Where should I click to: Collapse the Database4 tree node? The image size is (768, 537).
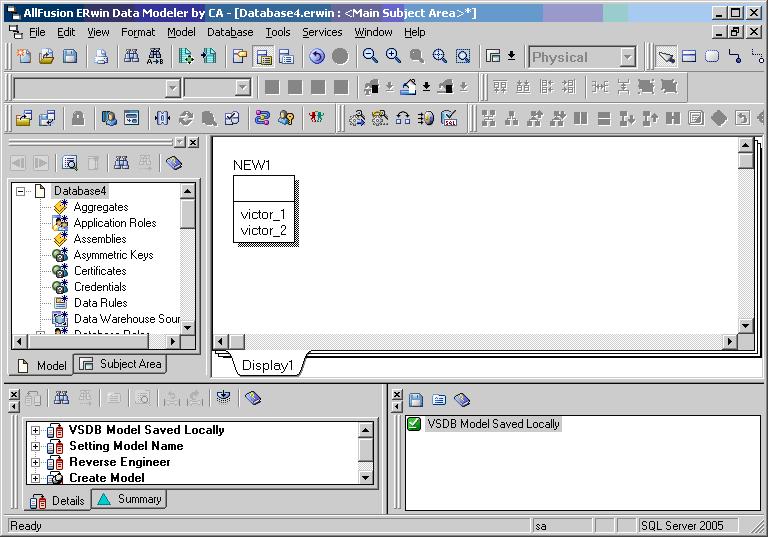tap(20, 191)
